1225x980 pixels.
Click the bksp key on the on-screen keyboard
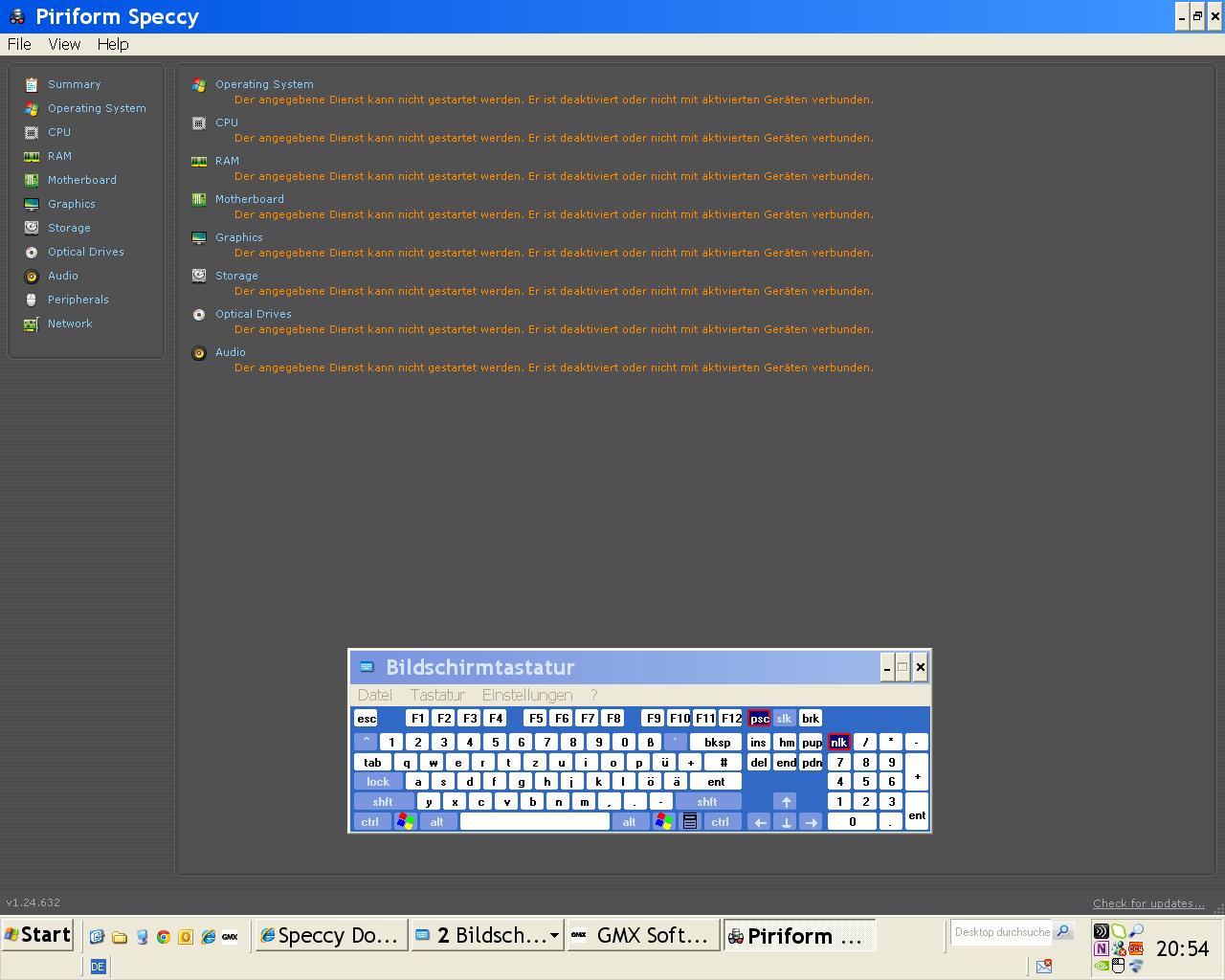[717, 743]
